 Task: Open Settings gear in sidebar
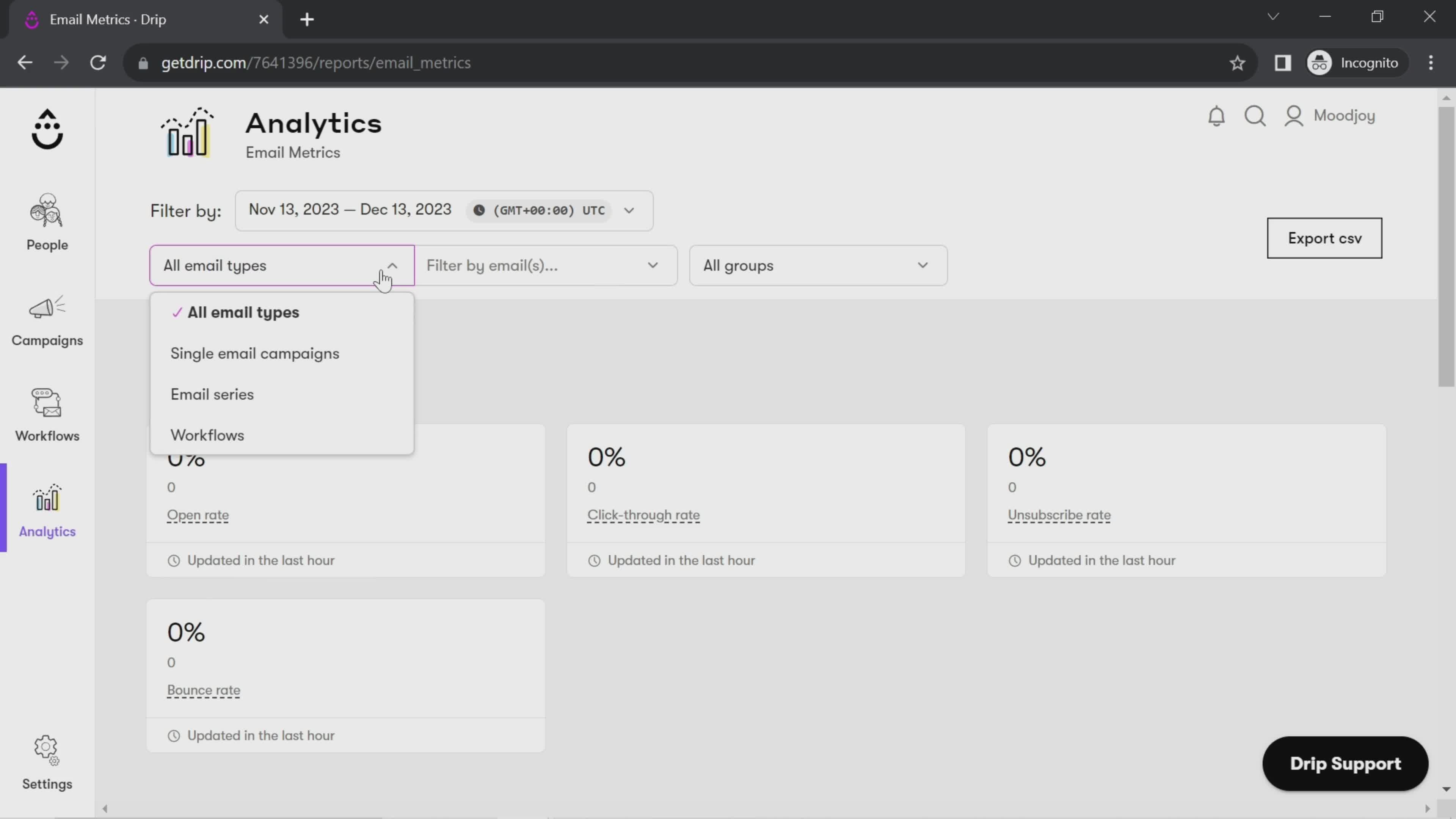(x=47, y=763)
